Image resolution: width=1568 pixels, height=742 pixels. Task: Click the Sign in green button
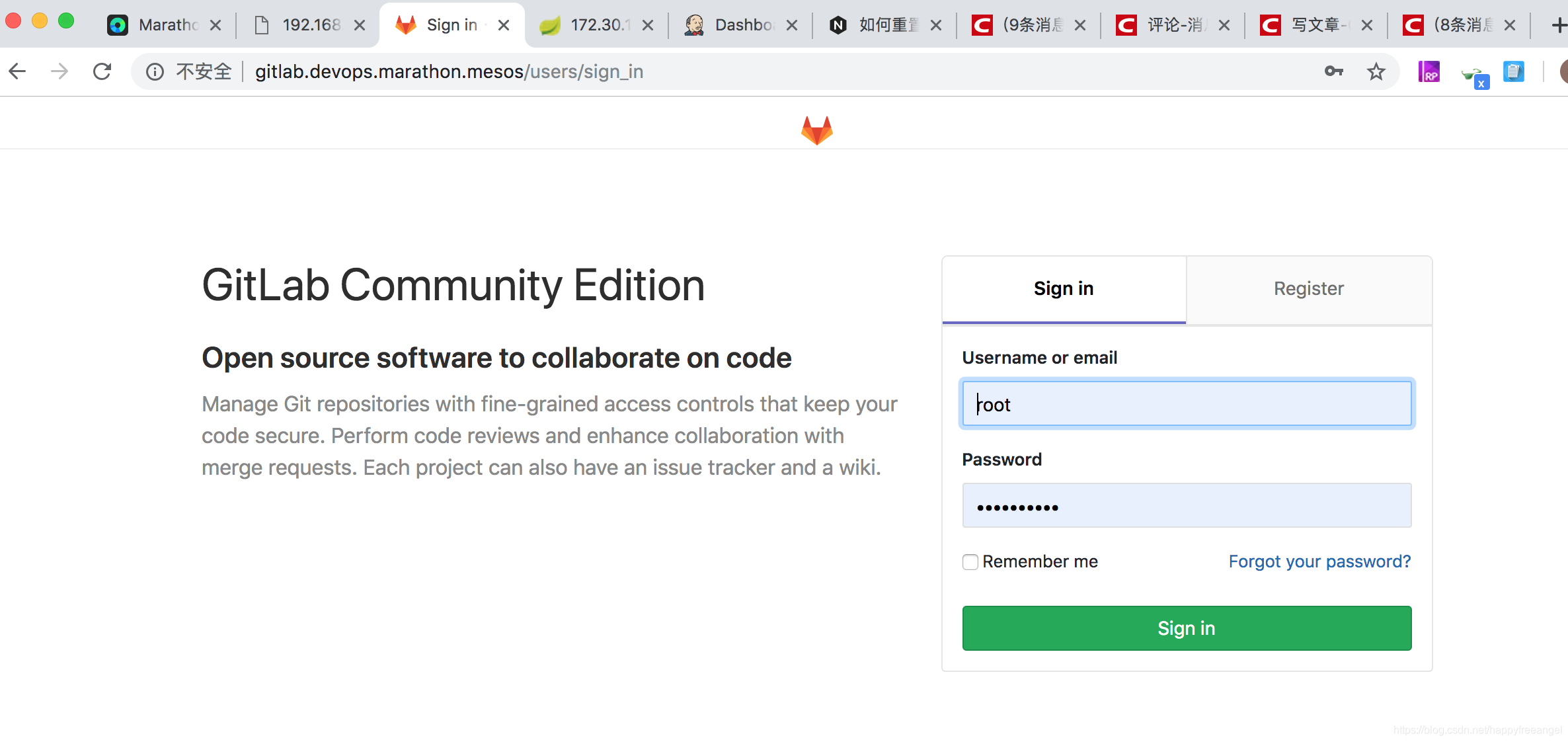point(1186,629)
